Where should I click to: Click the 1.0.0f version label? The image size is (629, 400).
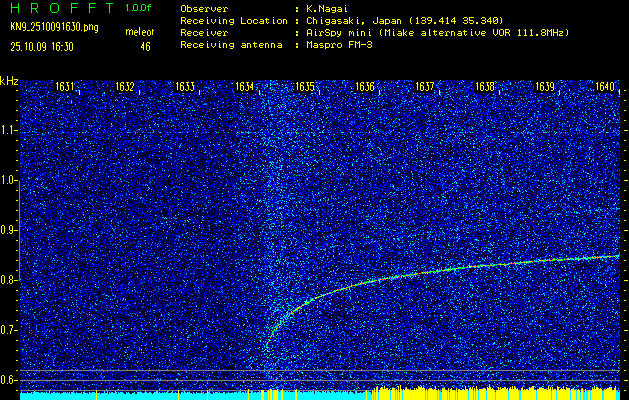click(x=139, y=8)
